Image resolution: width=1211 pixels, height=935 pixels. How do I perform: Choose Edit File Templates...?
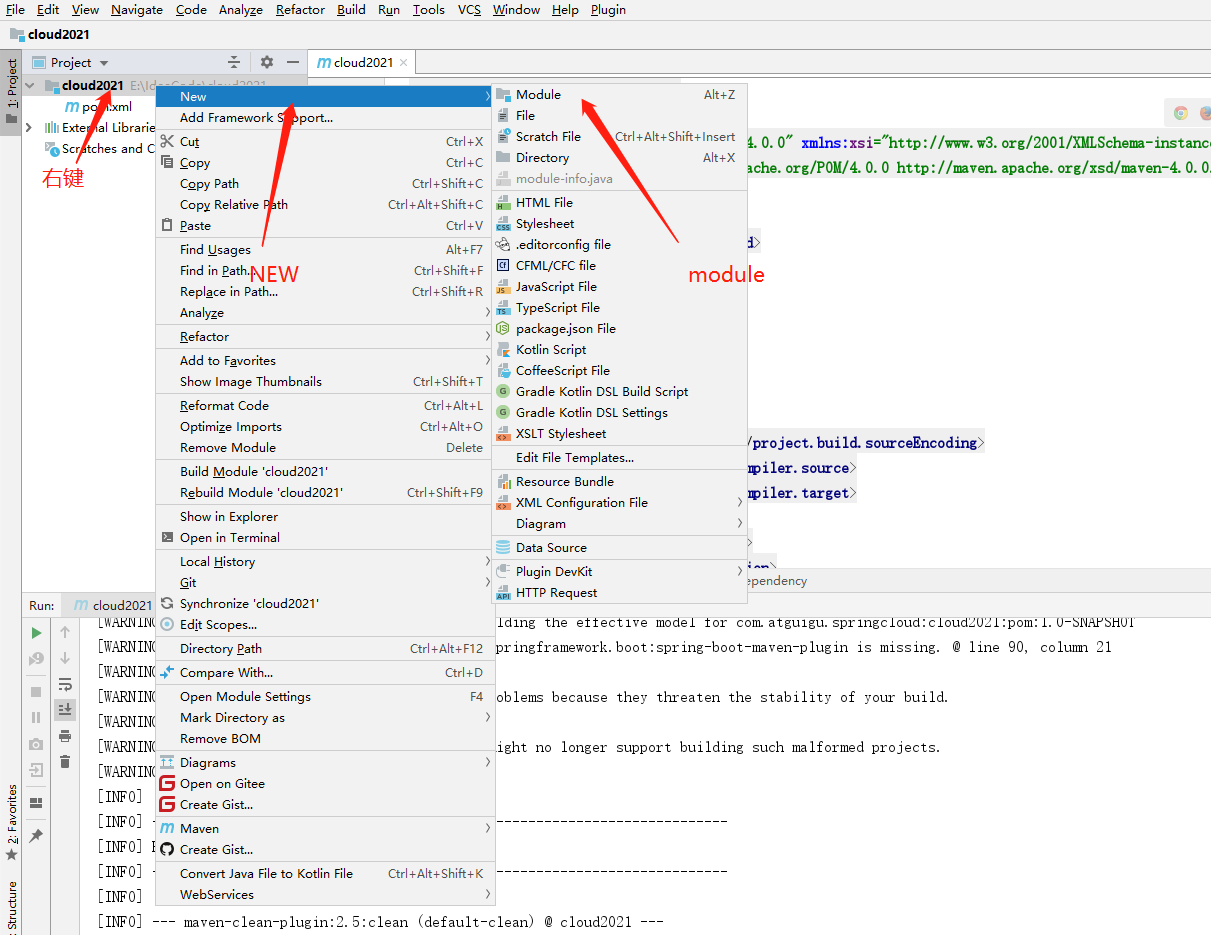click(619, 457)
